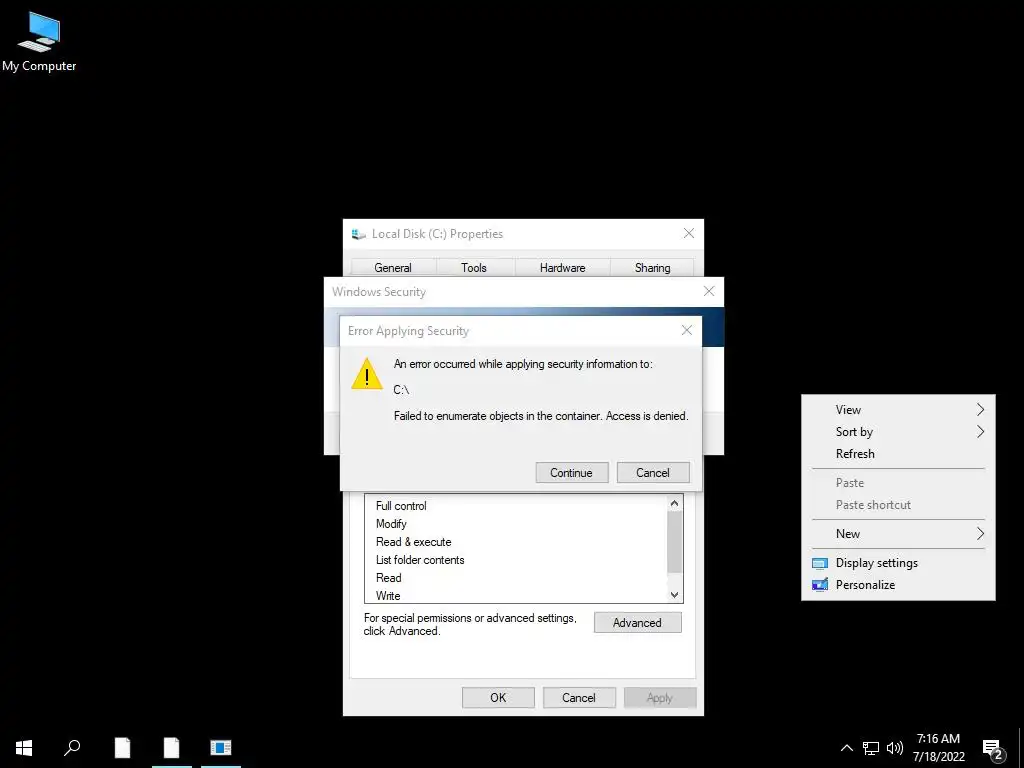The height and width of the screenshot is (768, 1024).
Task: Click permissions list scroll down arrow
Action: tap(675, 595)
